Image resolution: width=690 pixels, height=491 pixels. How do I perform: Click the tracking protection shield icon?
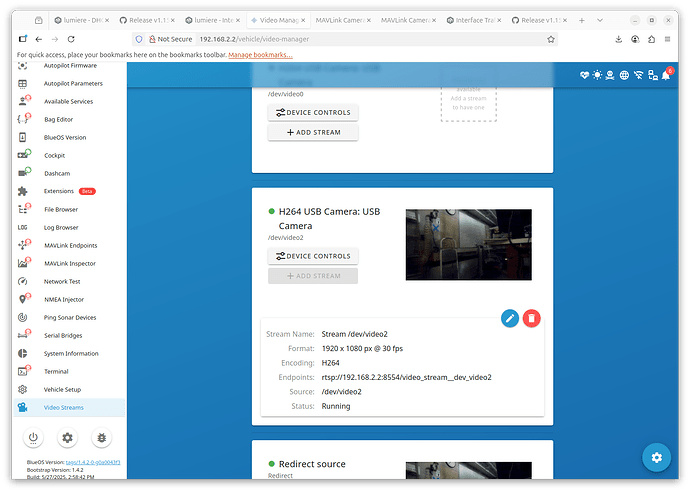coord(139,39)
